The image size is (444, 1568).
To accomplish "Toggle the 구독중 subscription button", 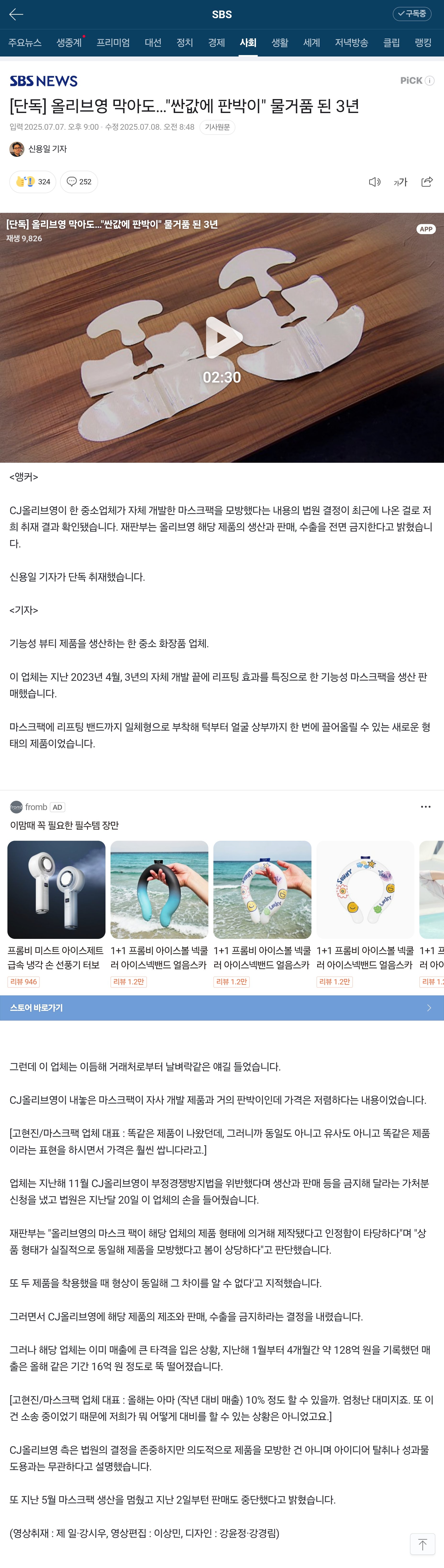I will click(412, 14).
